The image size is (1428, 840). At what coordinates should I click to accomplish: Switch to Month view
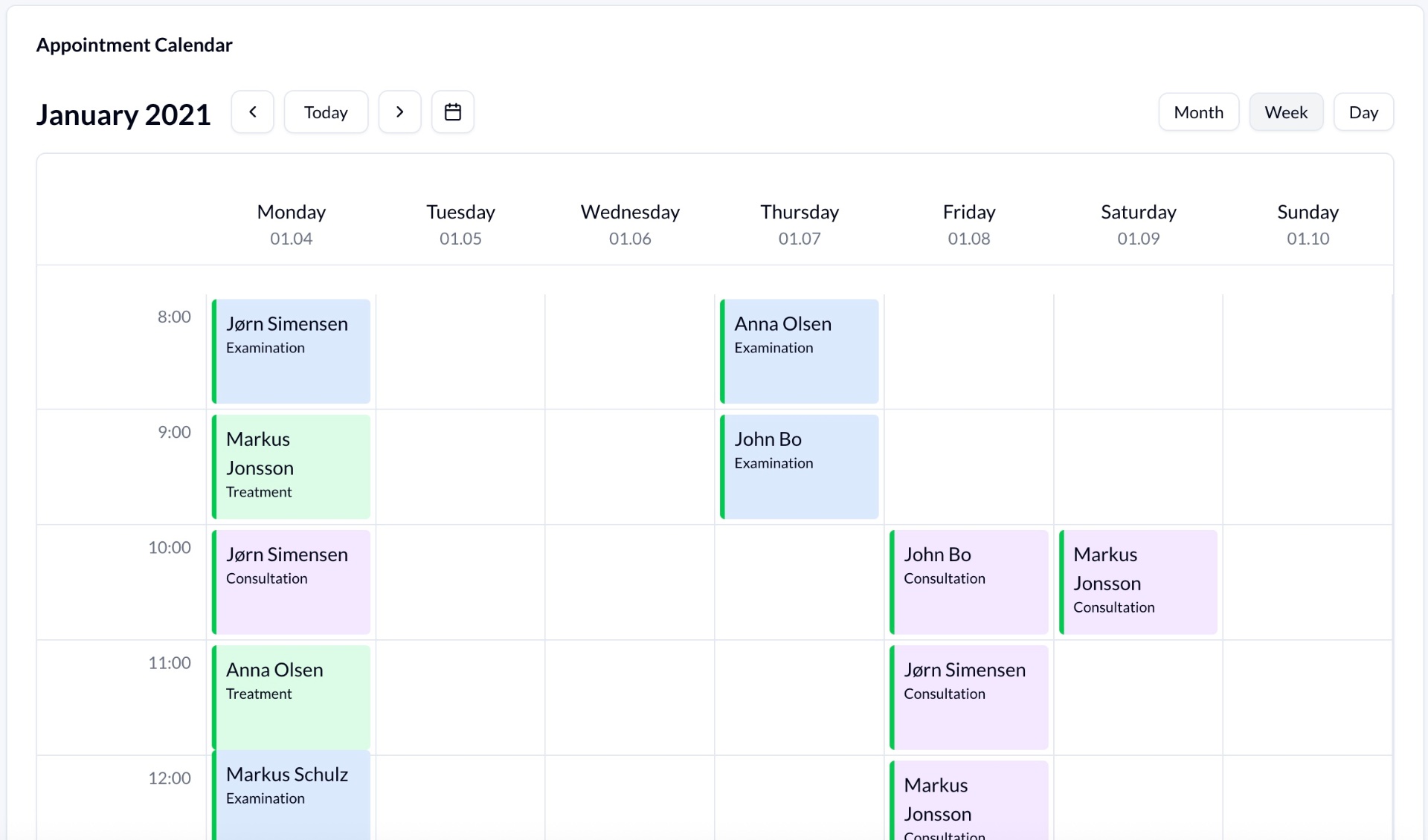click(1198, 112)
